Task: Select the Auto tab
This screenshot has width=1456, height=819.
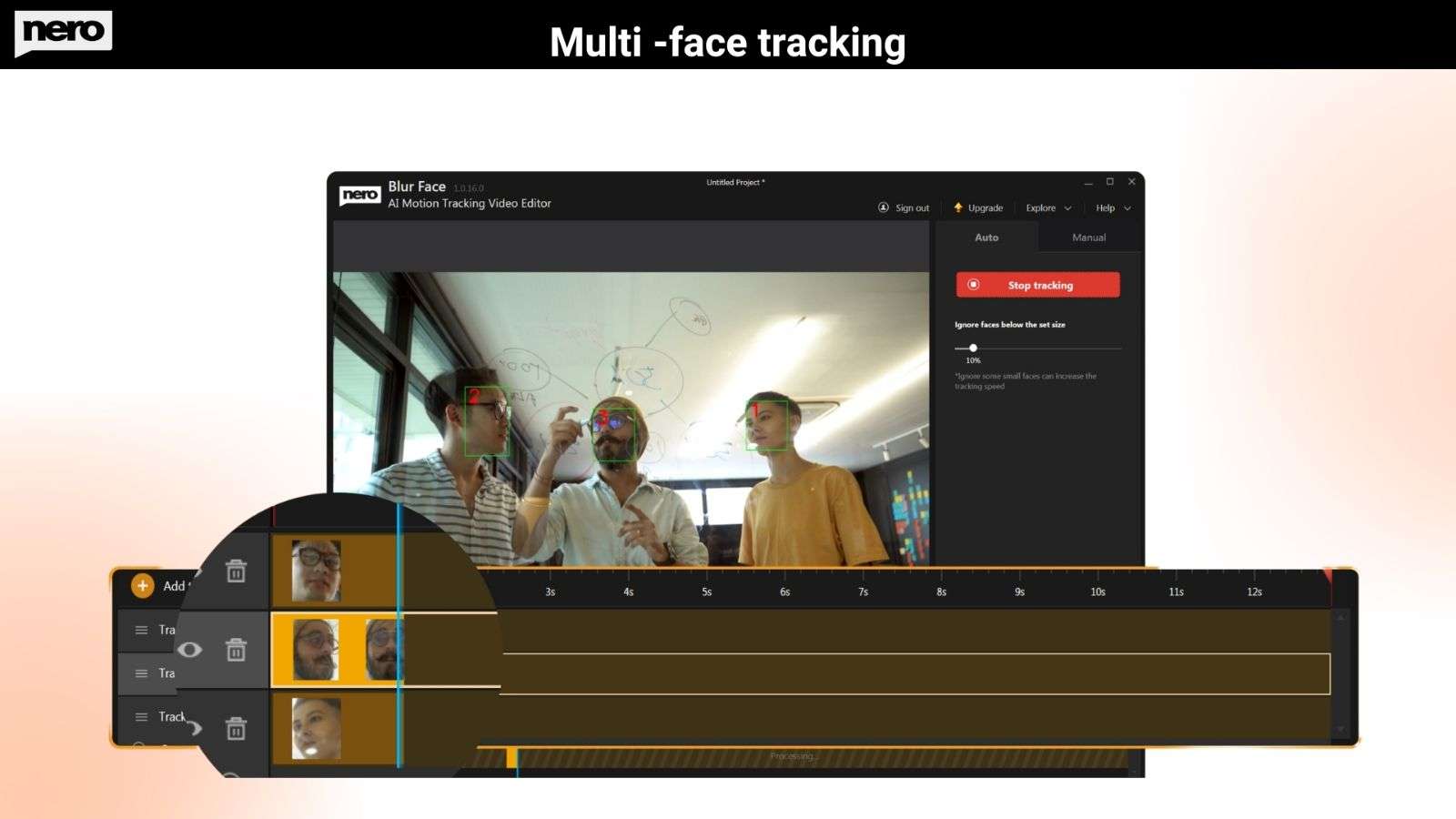Action: click(986, 238)
